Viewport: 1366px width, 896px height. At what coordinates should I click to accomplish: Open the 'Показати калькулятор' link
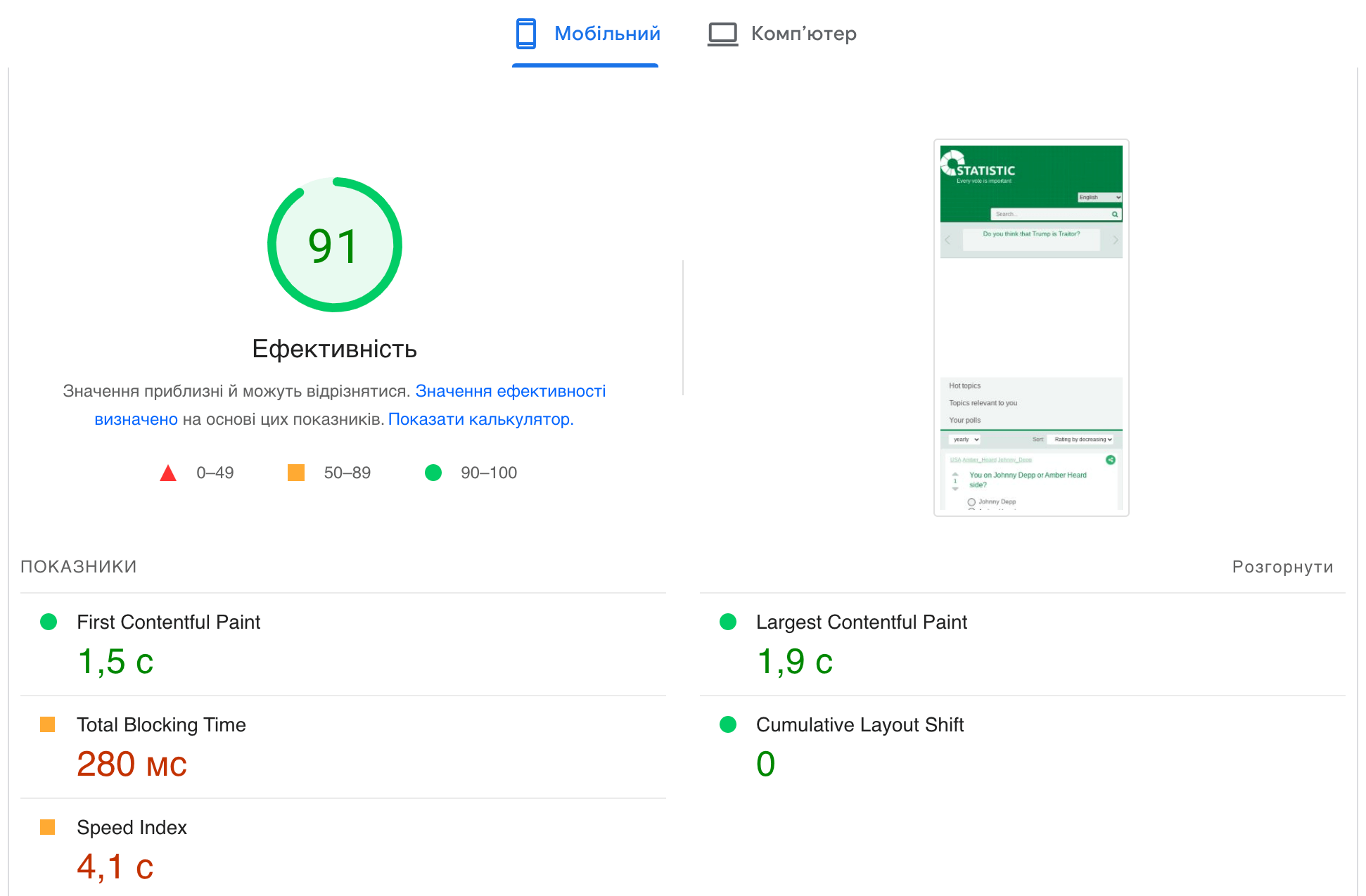(x=481, y=418)
